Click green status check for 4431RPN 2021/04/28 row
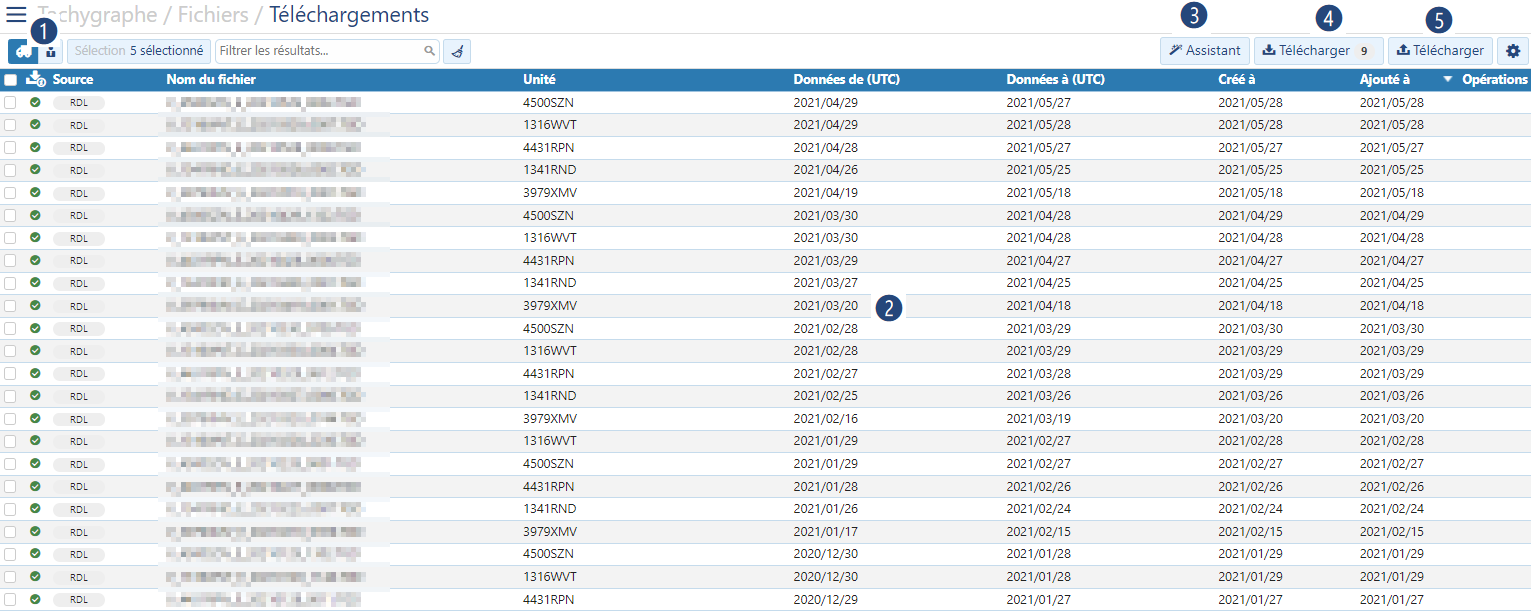The image size is (1531, 611). [x=35, y=147]
